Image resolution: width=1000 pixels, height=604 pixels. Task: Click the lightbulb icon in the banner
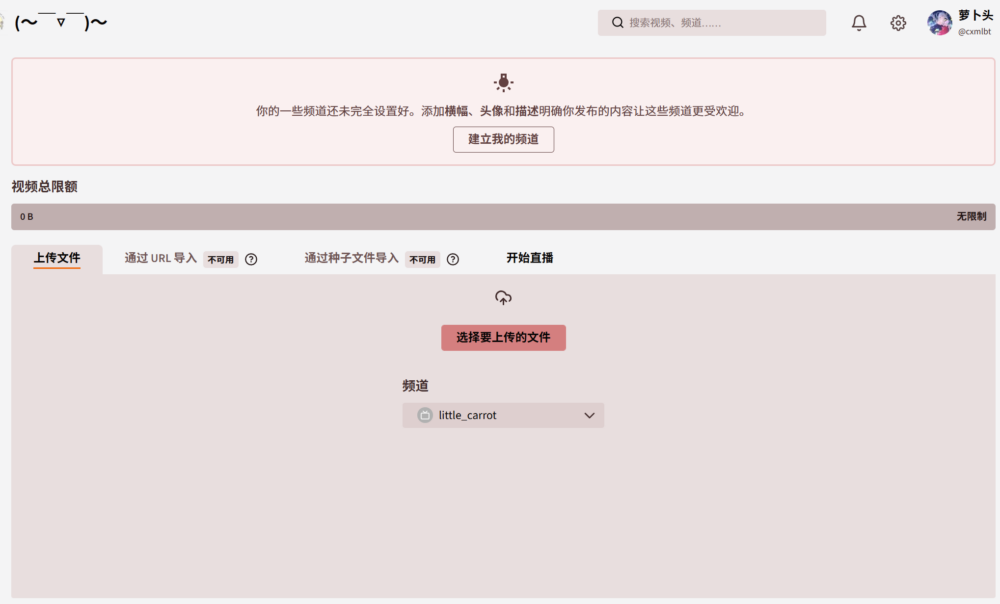[x=503, y=82]
